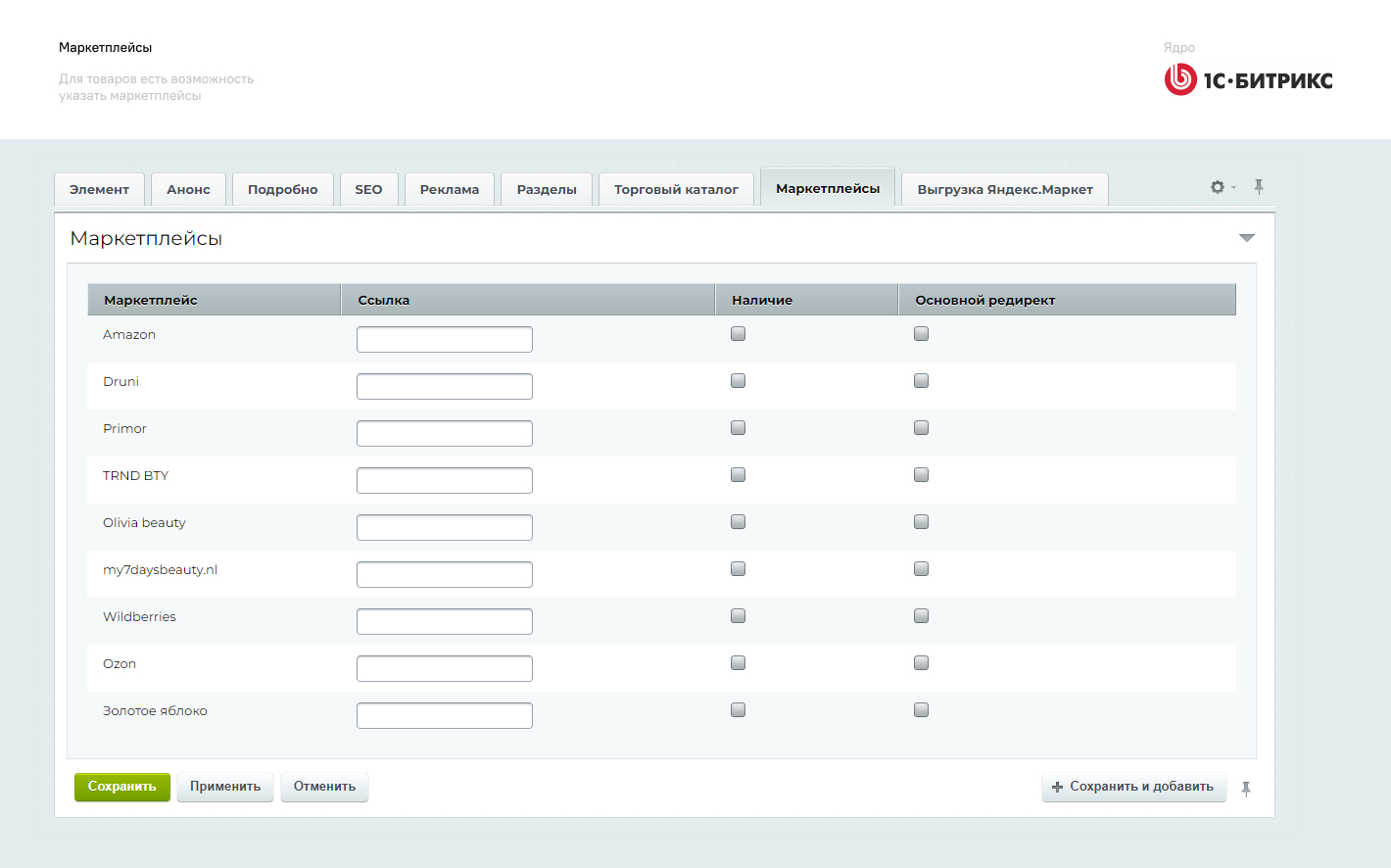Switch to the Элемент tab
Image resolution: width=1391 pixels, height=868 pixels.
99,190
